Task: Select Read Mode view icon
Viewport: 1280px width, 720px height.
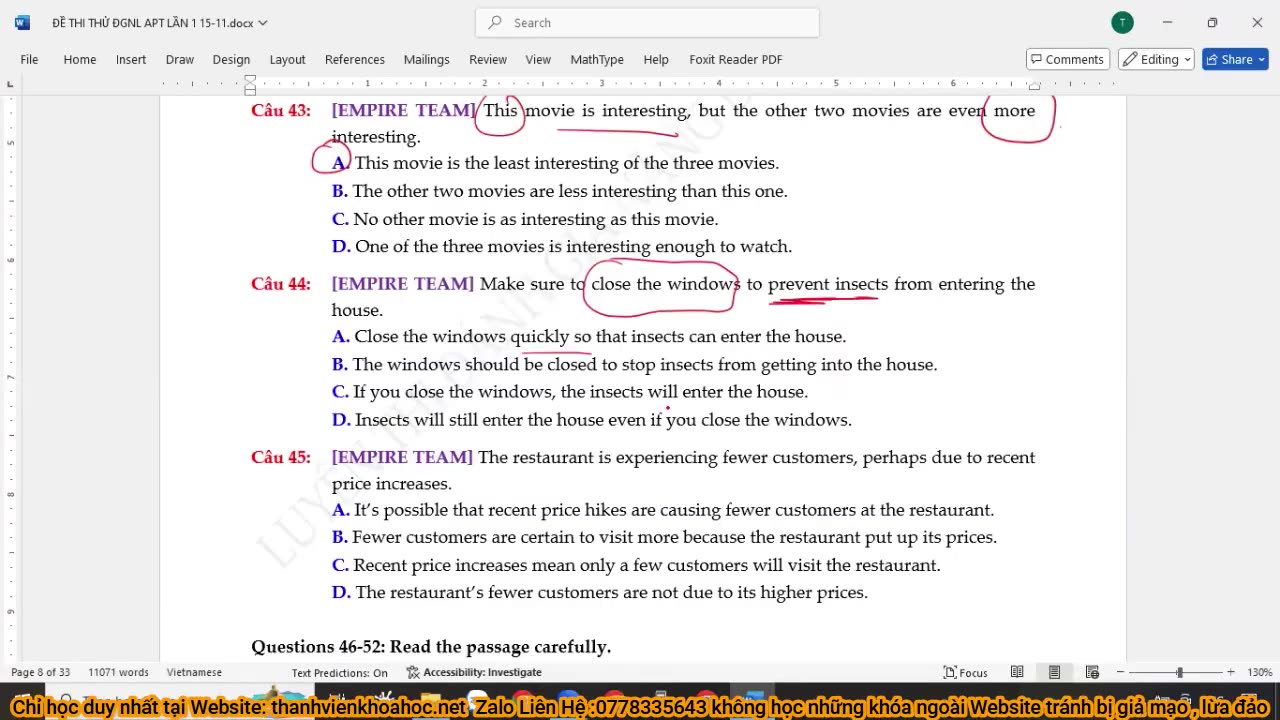Action: (x=1017, y=672)
